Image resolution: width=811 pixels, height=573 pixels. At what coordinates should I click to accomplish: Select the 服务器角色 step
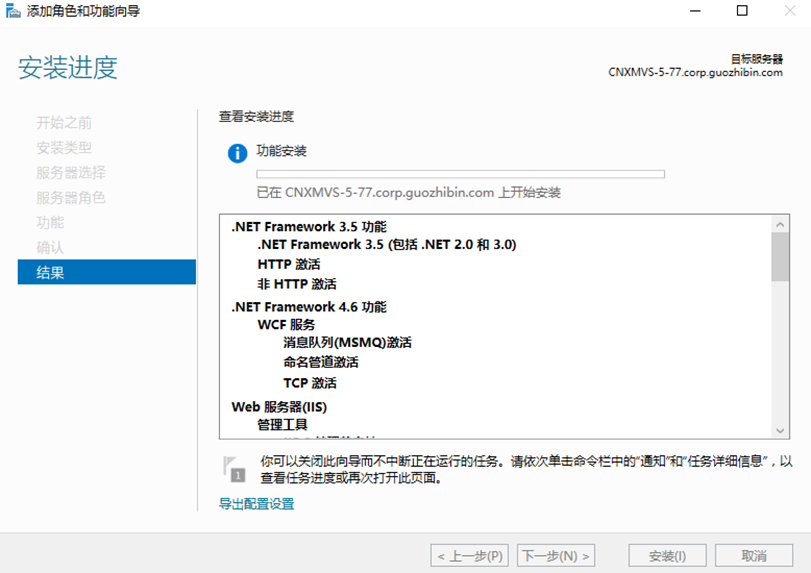click(71, 198)
